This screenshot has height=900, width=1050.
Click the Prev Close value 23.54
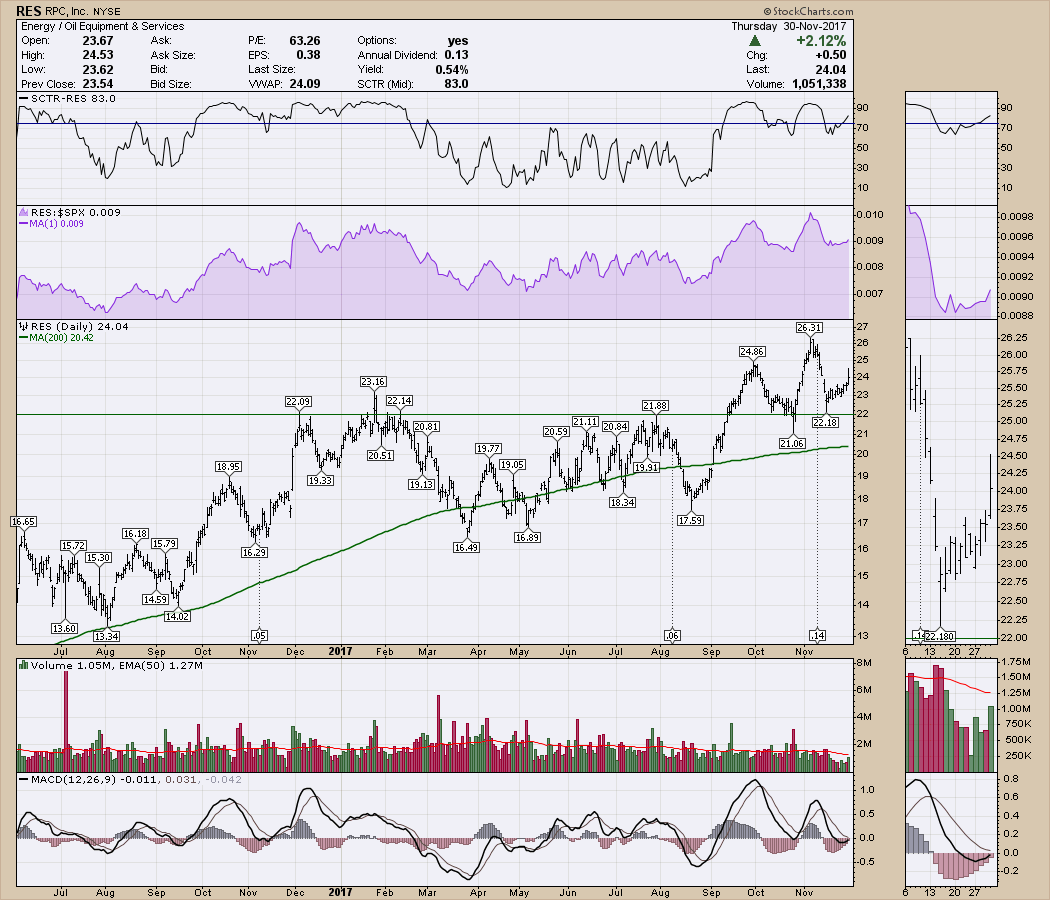tap(98, 84)
